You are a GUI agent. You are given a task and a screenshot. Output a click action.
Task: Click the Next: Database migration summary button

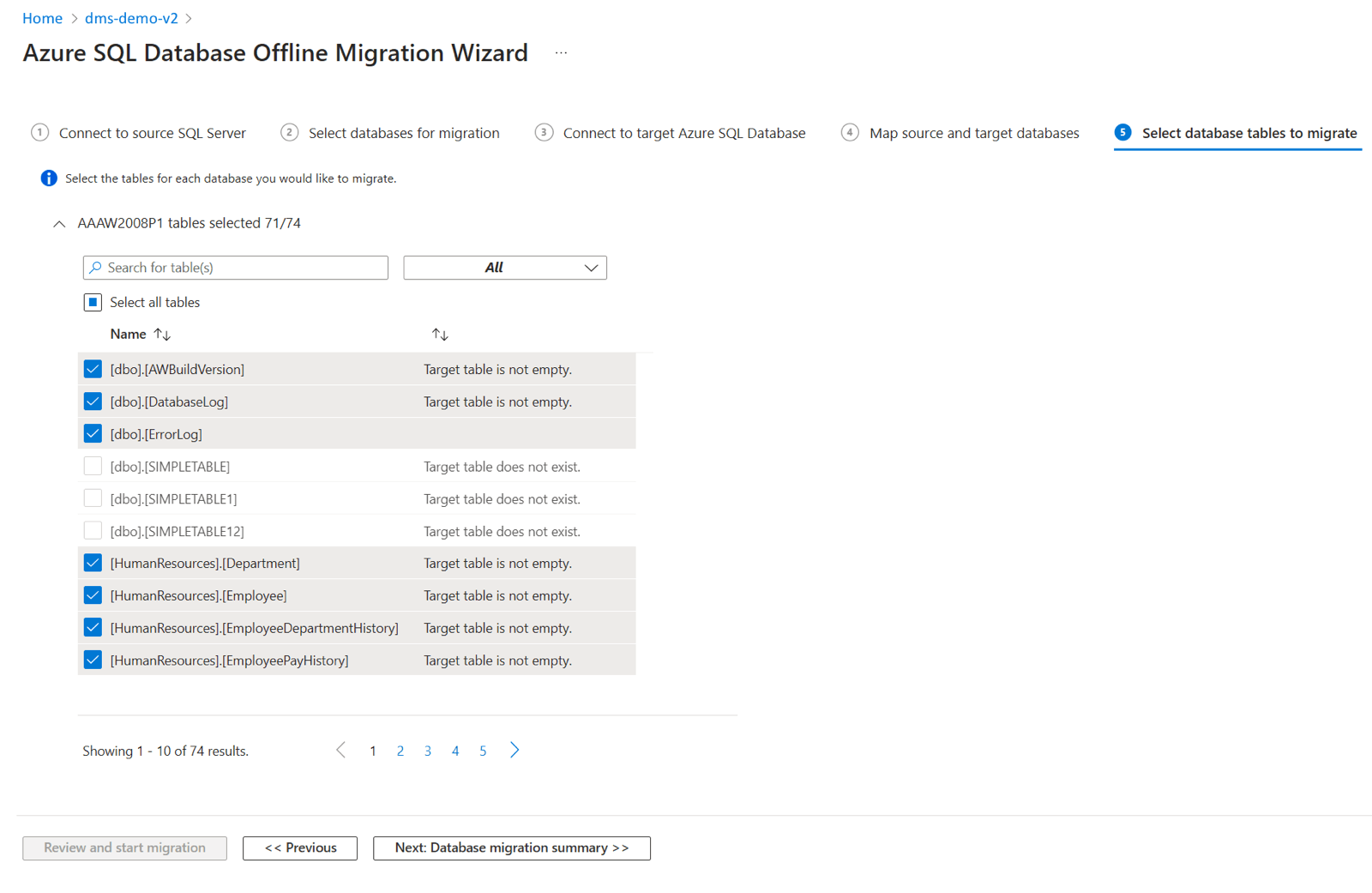[511, 848]
